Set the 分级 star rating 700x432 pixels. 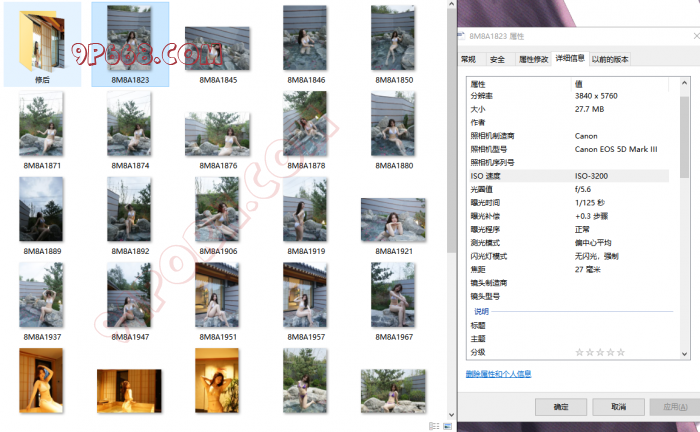coord(600,352)
